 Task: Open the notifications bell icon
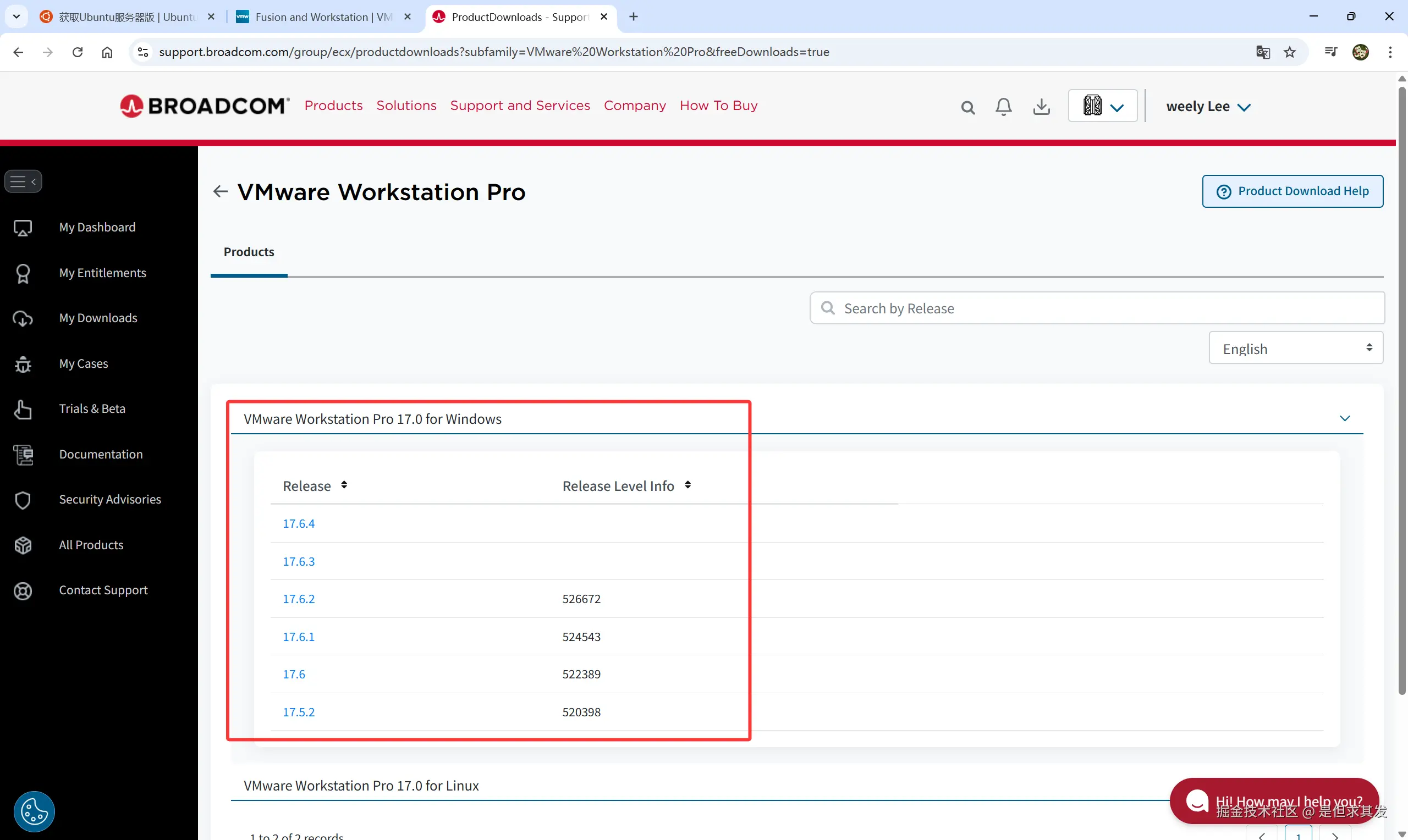tap(1003, 107)
